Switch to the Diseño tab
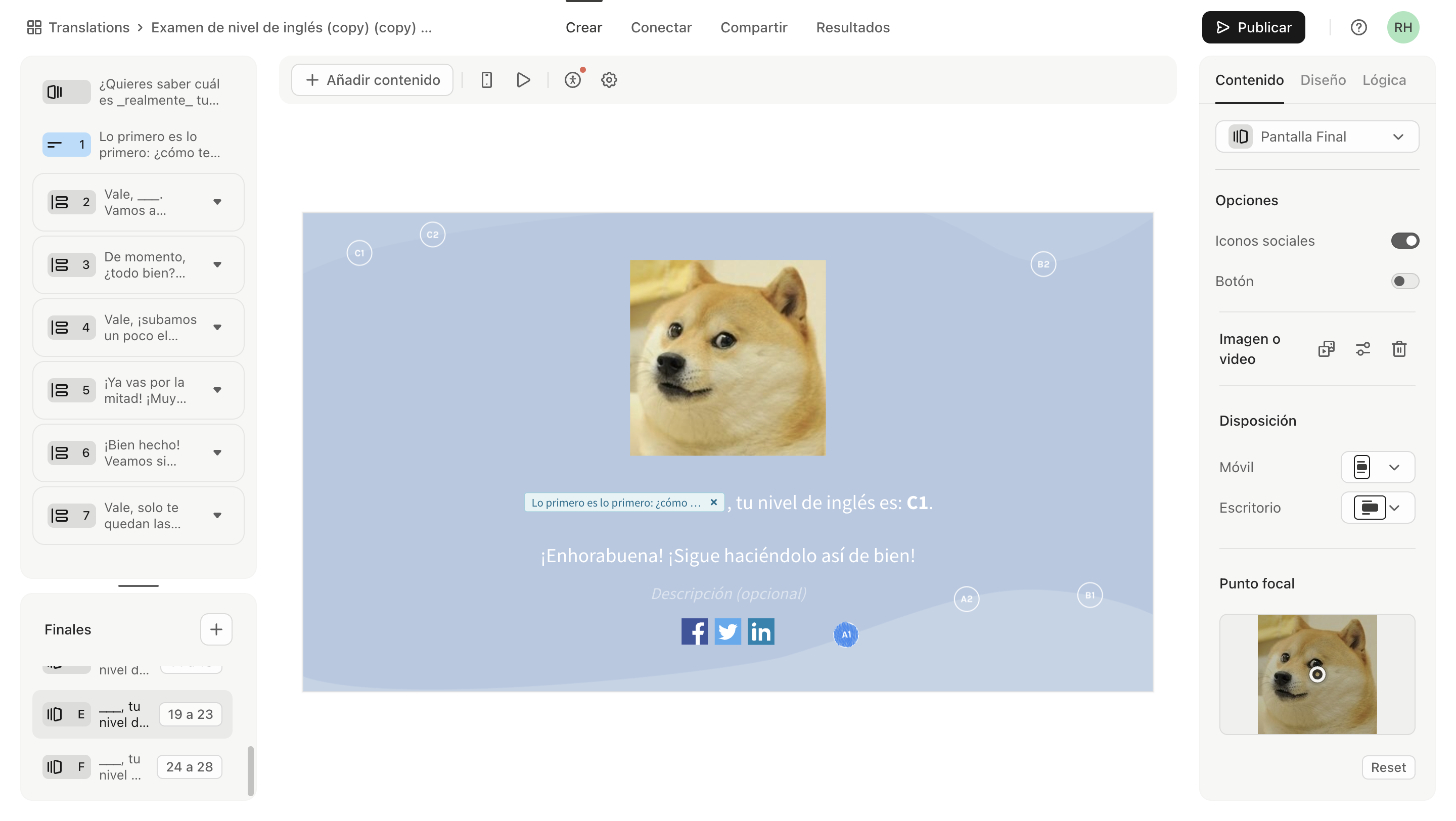The image size is (1456, 821). pos(1322,80)
